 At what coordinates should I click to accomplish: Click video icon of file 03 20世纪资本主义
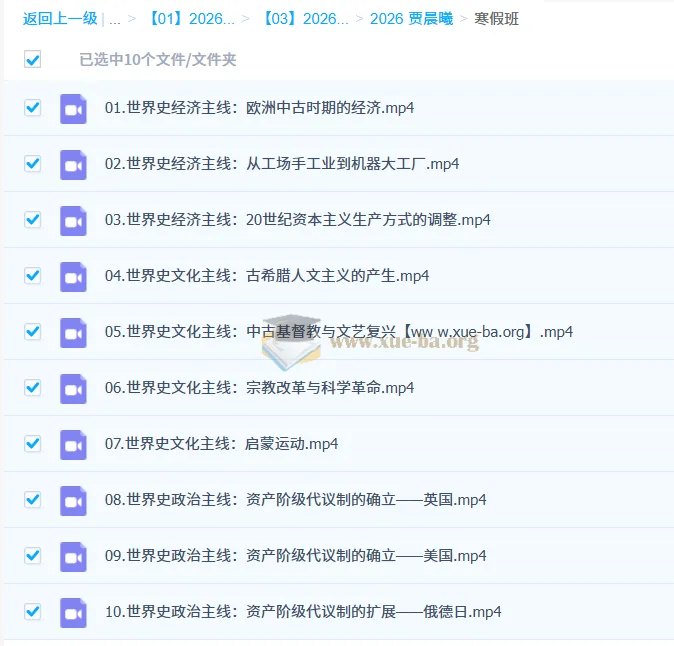click(73, 221)
